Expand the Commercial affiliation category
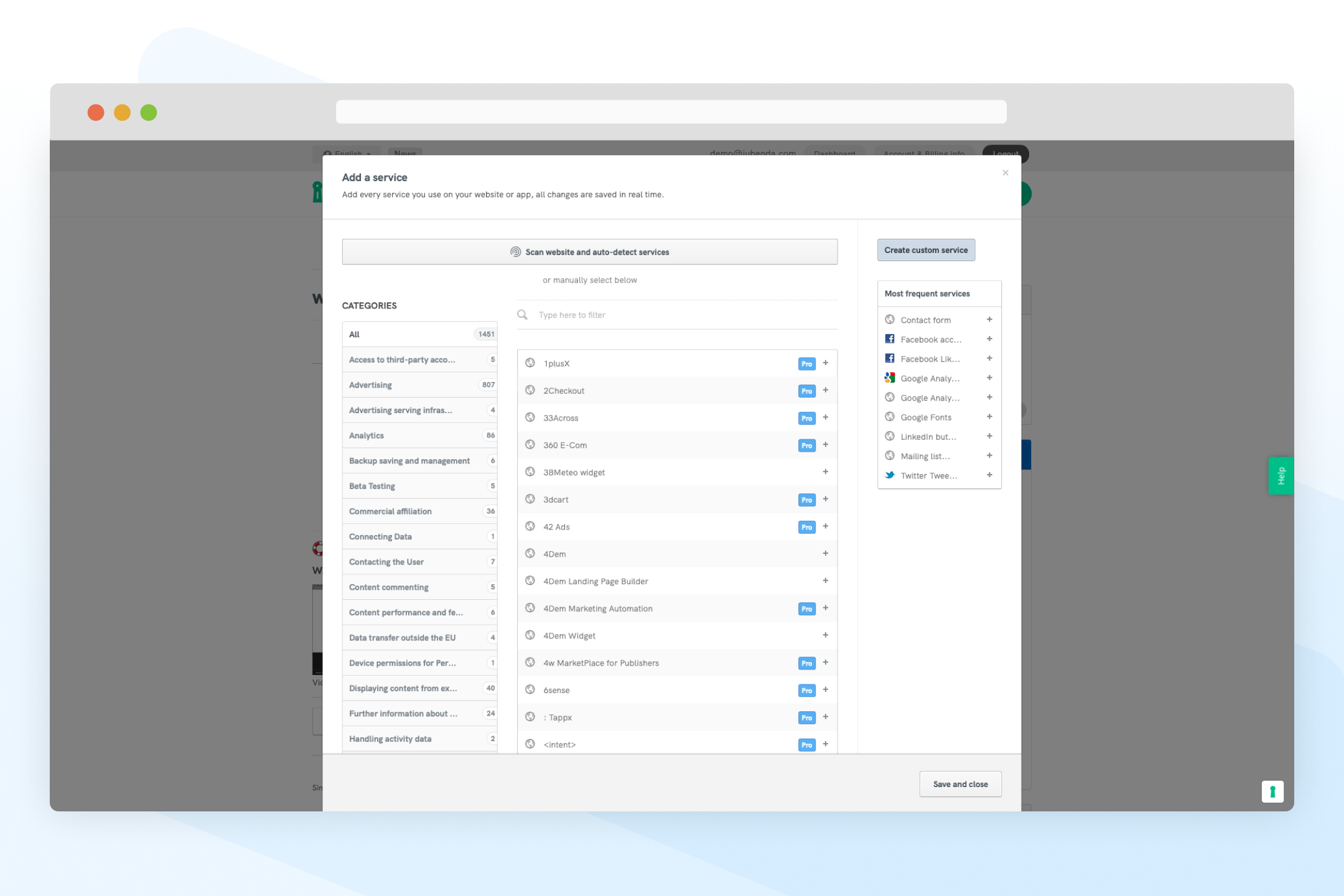 click(x=390, y=510)
